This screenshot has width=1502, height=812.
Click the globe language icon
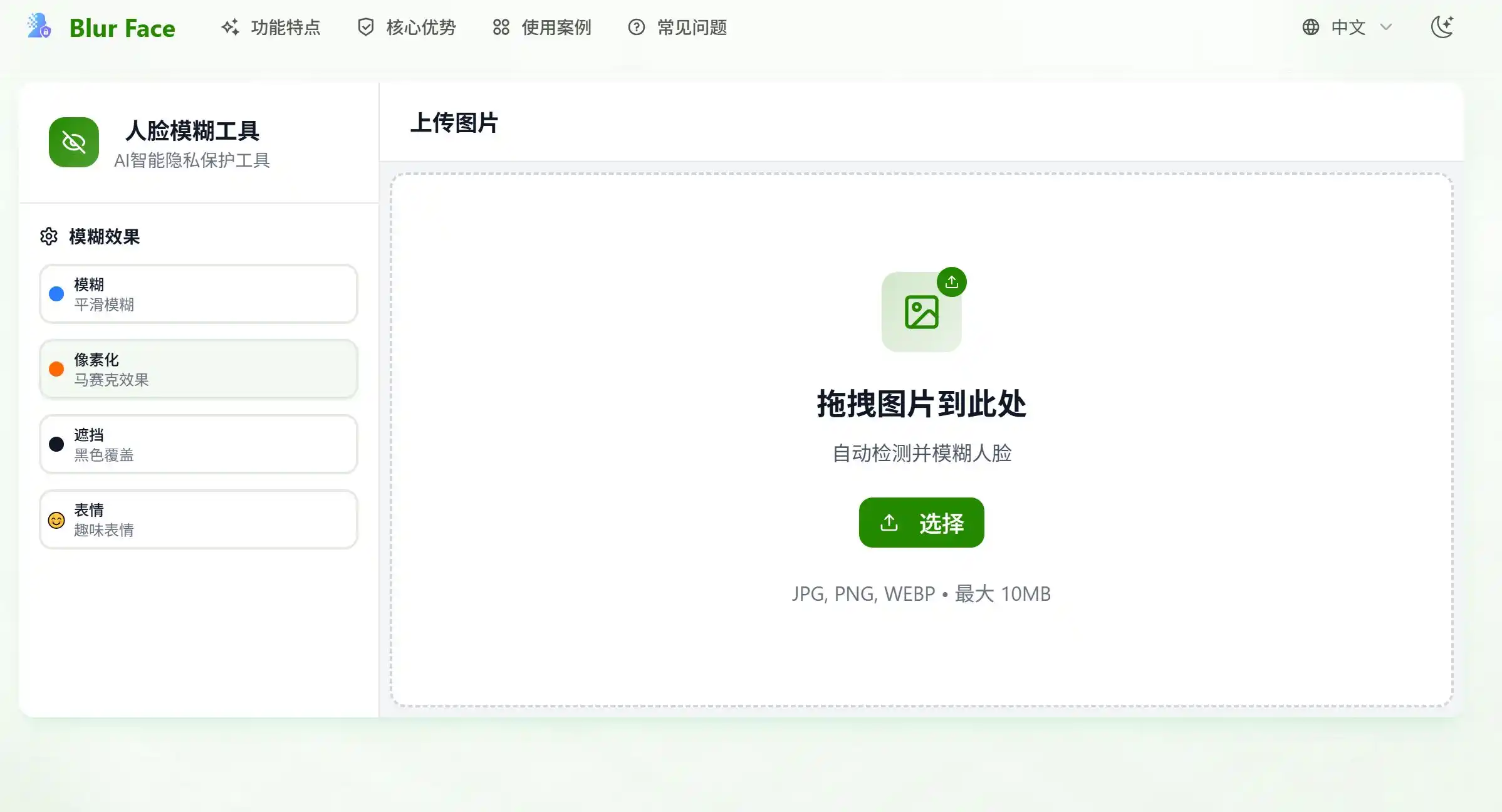click(x=1311, y=27)
